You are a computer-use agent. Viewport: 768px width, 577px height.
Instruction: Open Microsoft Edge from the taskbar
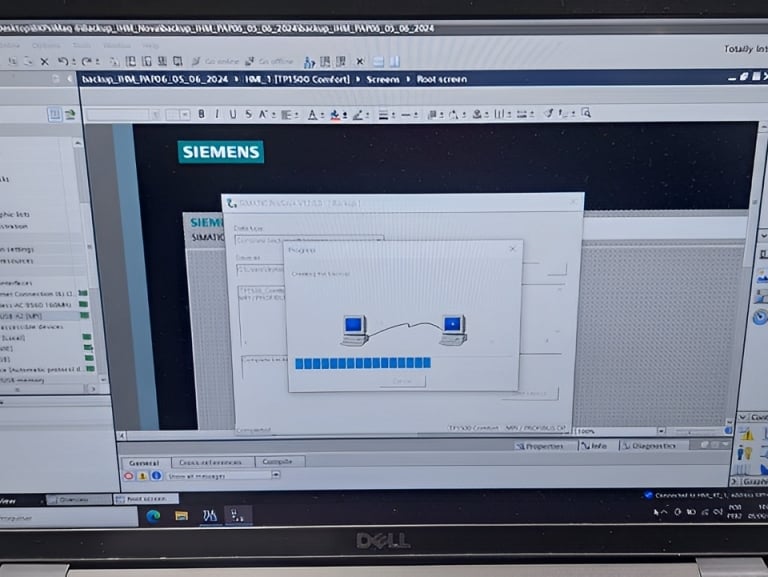point(153,516)
